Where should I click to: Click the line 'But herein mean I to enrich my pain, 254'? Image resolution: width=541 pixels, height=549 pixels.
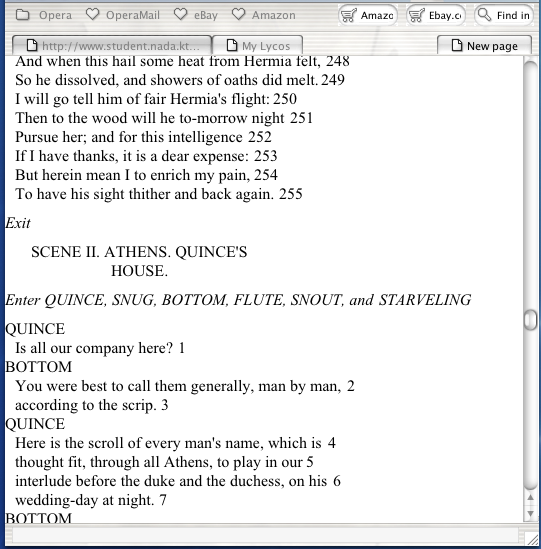tap(146, 175)
